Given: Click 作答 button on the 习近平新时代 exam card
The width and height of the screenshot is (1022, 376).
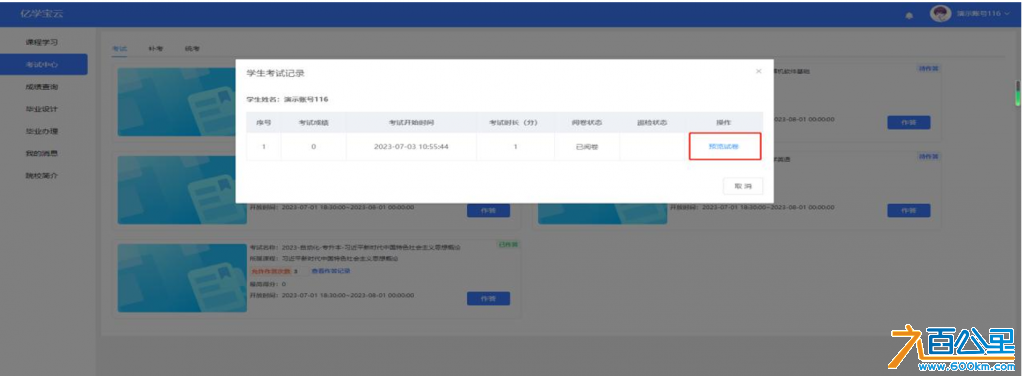Looking at the screenshot, I should 488,298.
